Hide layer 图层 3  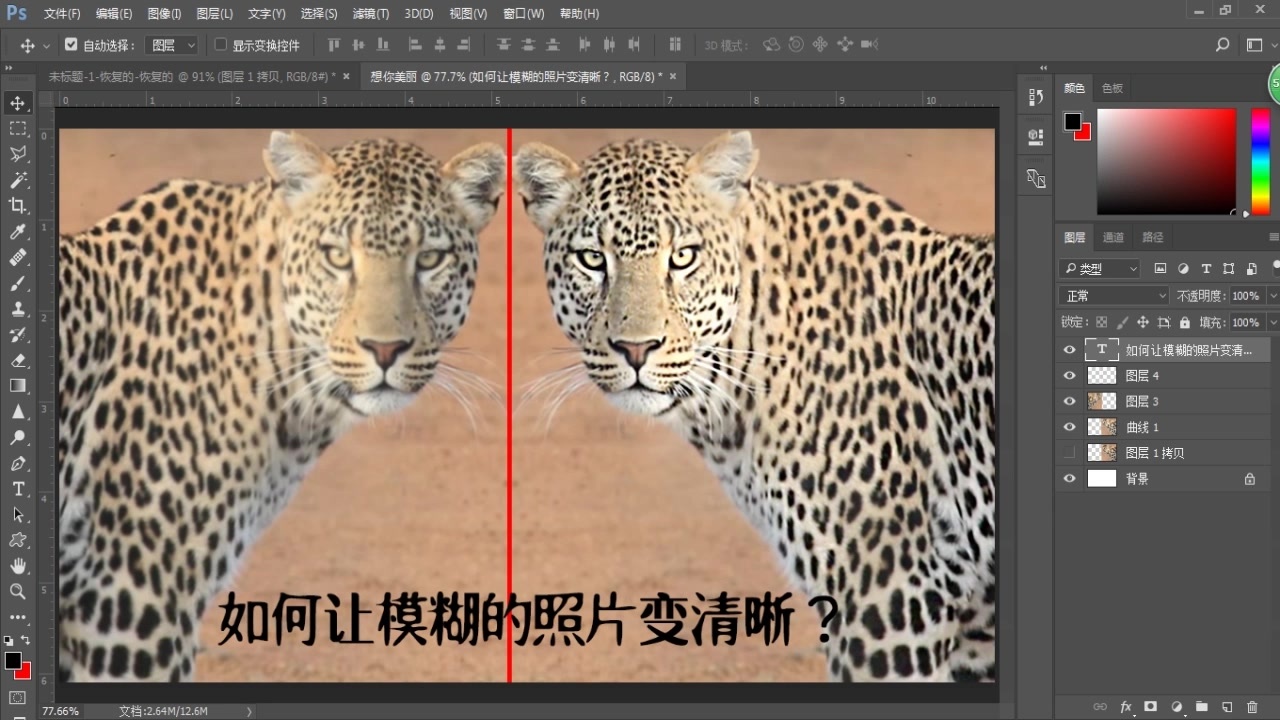1070,401
